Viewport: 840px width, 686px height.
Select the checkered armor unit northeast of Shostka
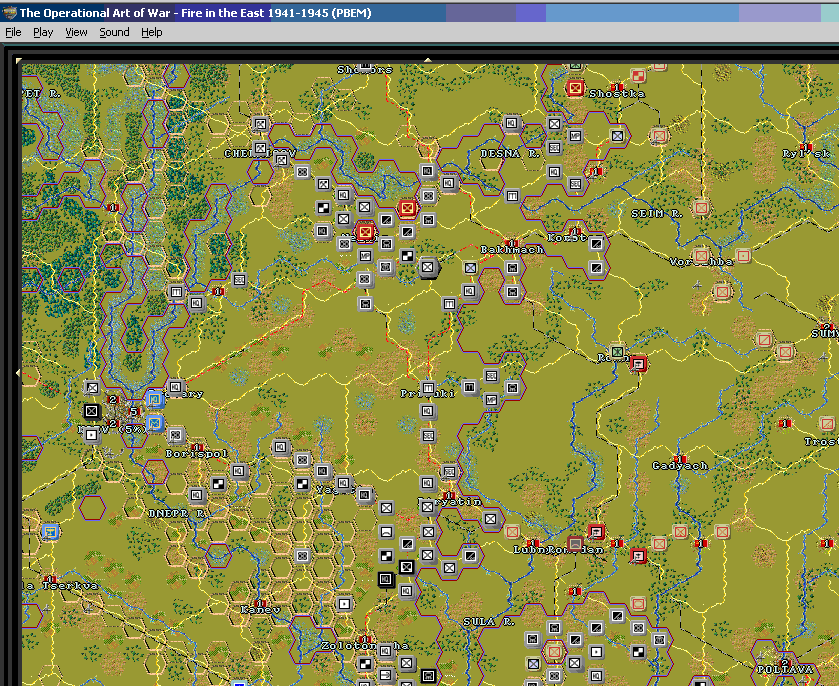pos(638,76)
